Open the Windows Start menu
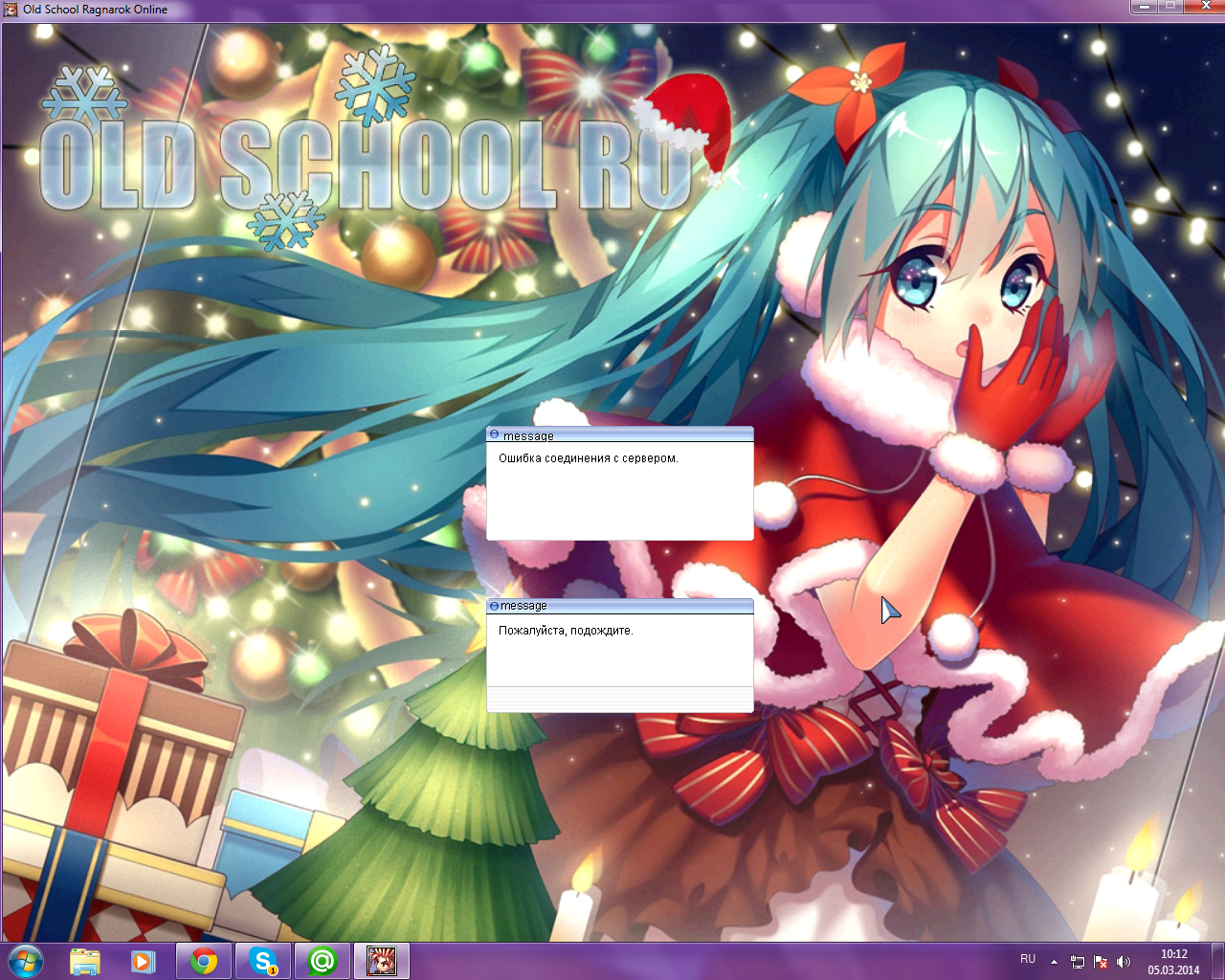Screen dimensions: 1225x980 pos(26,960)
